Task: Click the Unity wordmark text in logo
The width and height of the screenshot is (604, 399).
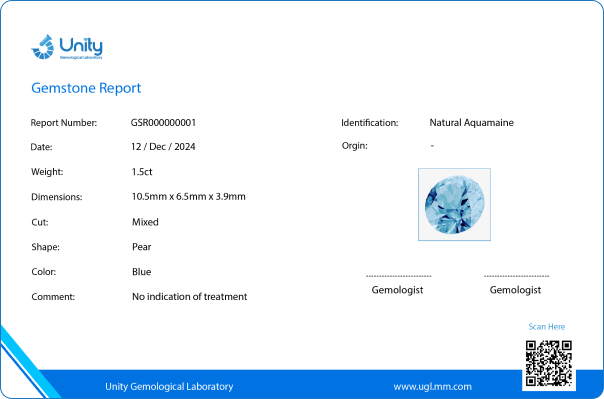Action: point(81,46)
